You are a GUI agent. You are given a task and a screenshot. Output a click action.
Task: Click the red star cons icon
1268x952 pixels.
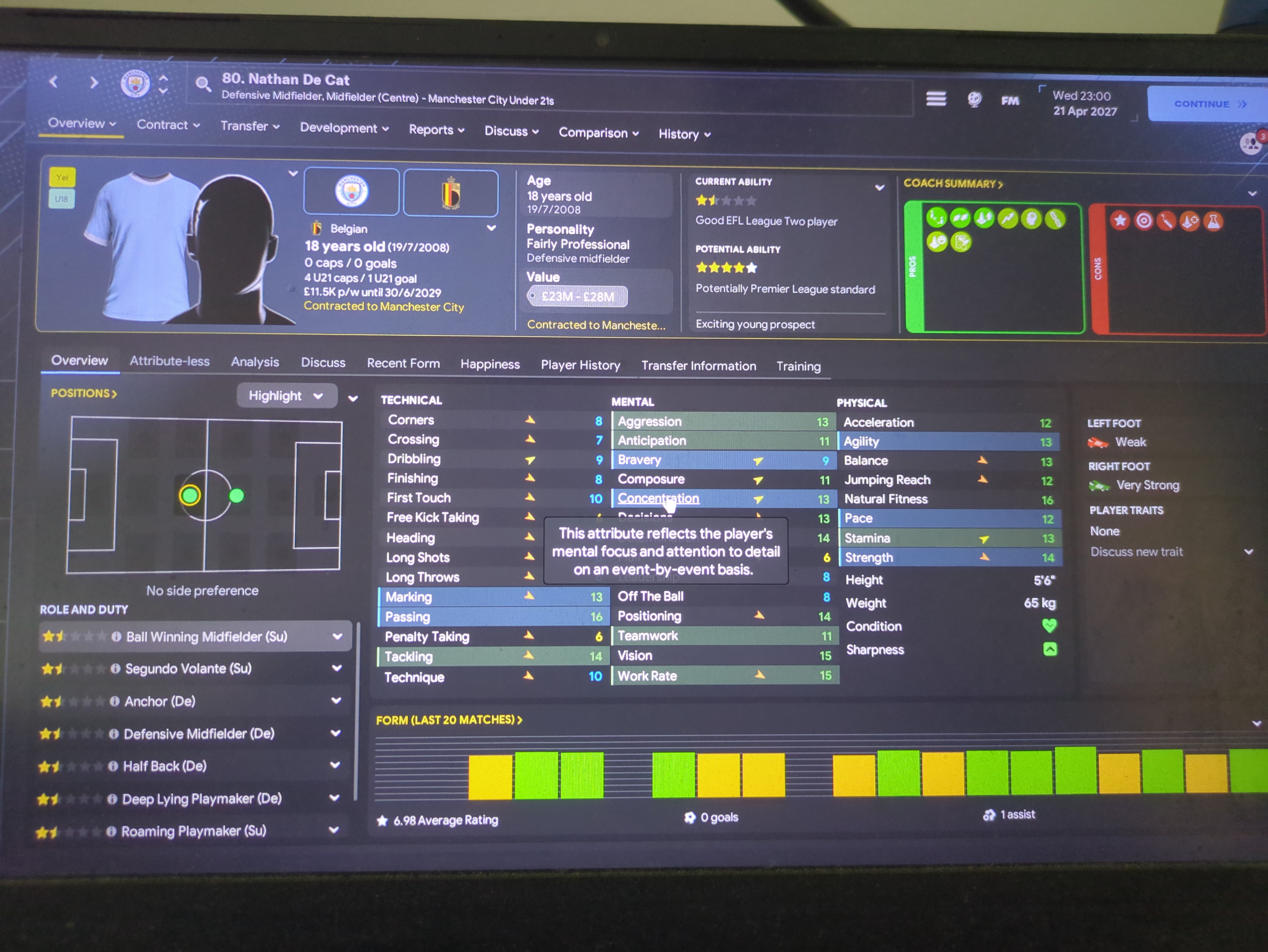click(x=1120, y=221)
